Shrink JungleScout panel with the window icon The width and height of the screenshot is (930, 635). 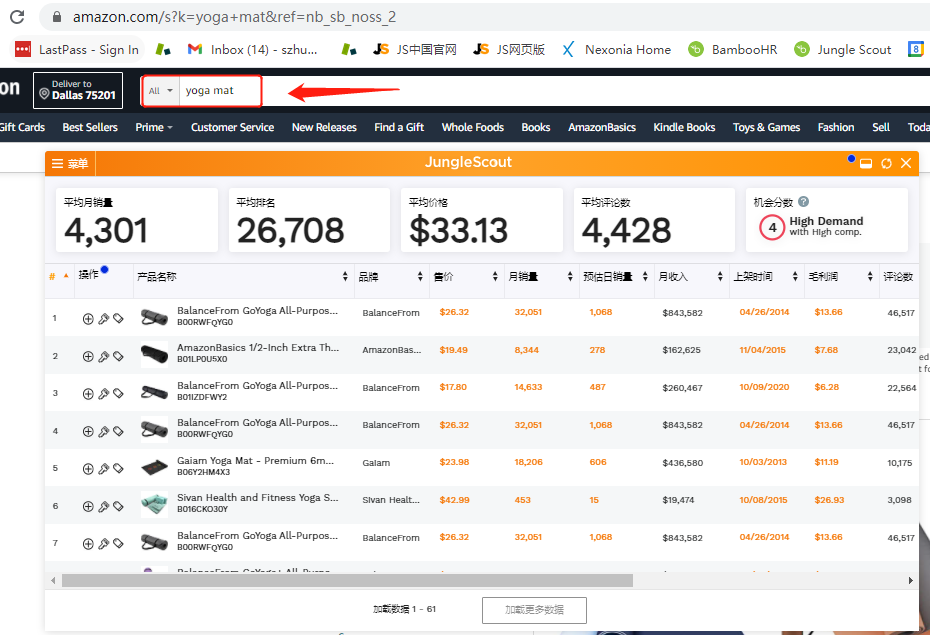pos(866,163)
